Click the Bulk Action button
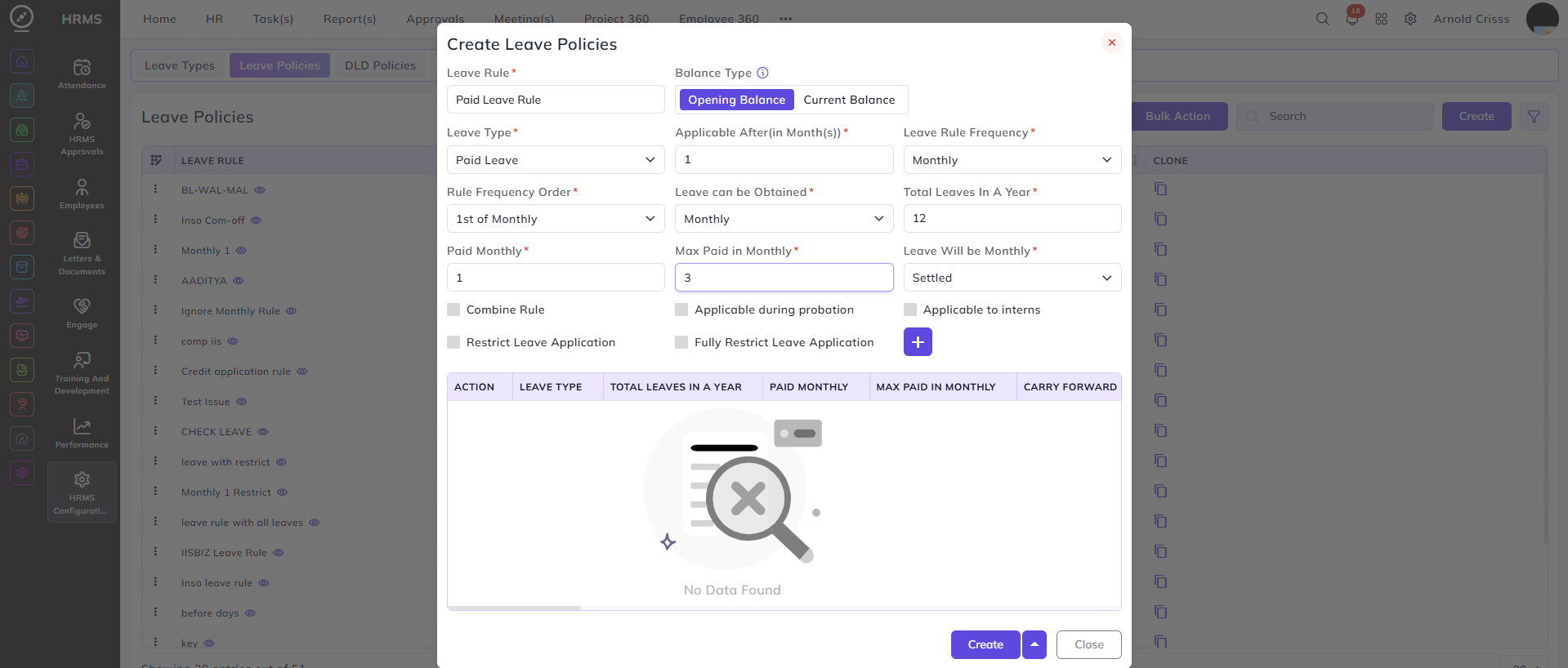 1177,116
